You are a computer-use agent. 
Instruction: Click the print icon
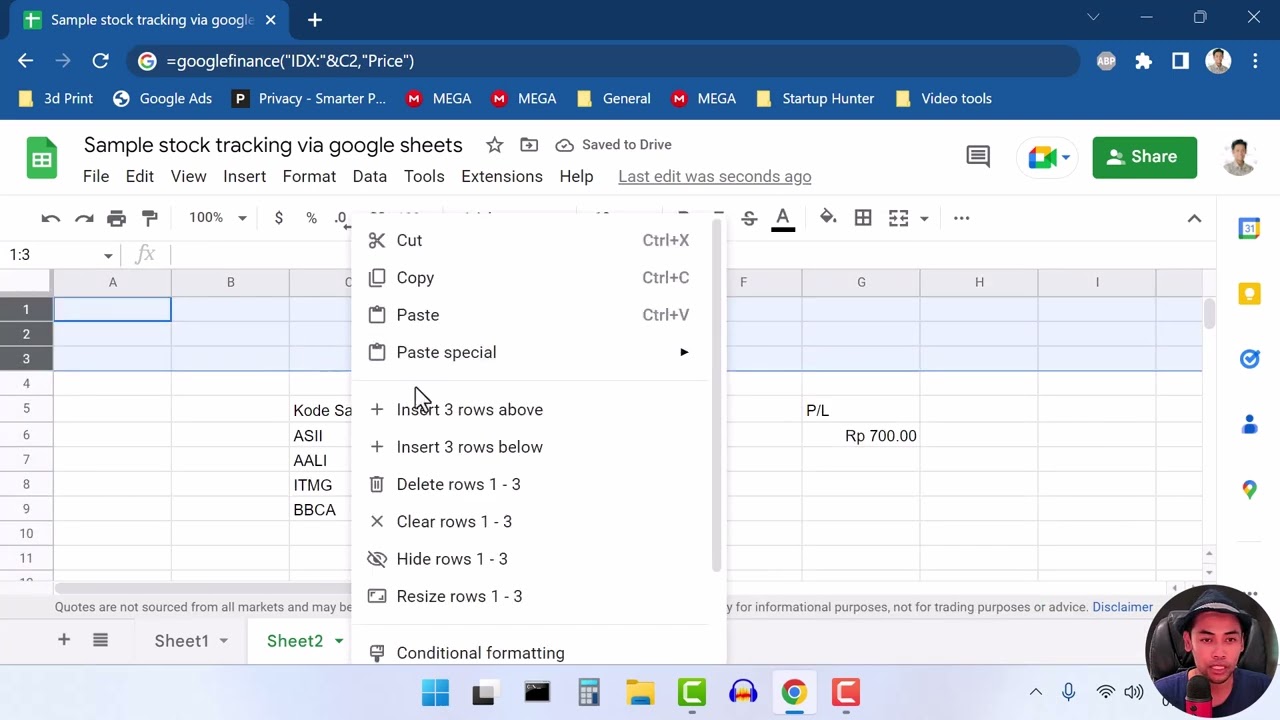[117, 218]
